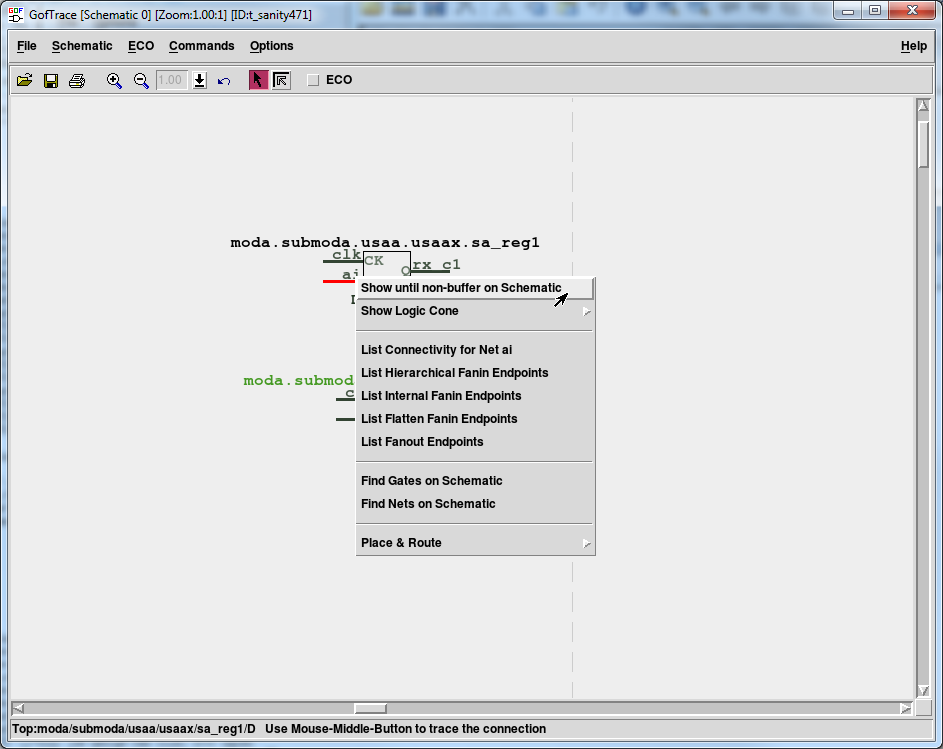Click the download arrow toolbar icon

click(200, 80)
